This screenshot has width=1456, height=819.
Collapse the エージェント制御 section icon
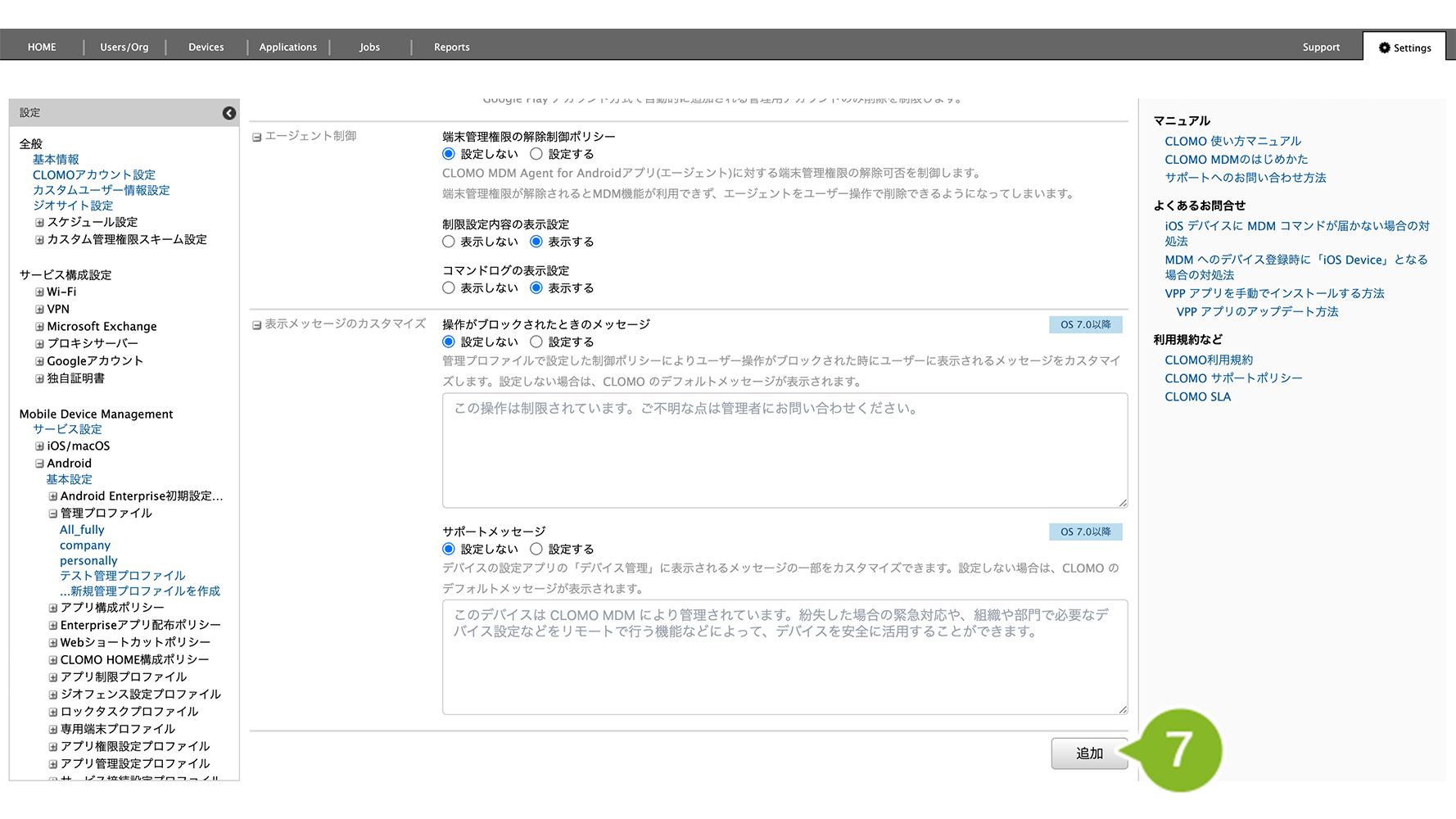(256, 137)
